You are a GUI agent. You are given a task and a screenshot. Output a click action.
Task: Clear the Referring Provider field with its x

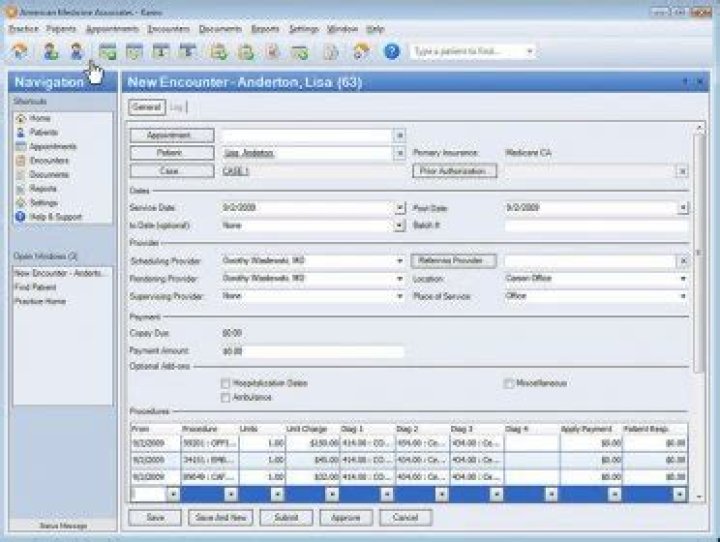[x=683, y=261]
